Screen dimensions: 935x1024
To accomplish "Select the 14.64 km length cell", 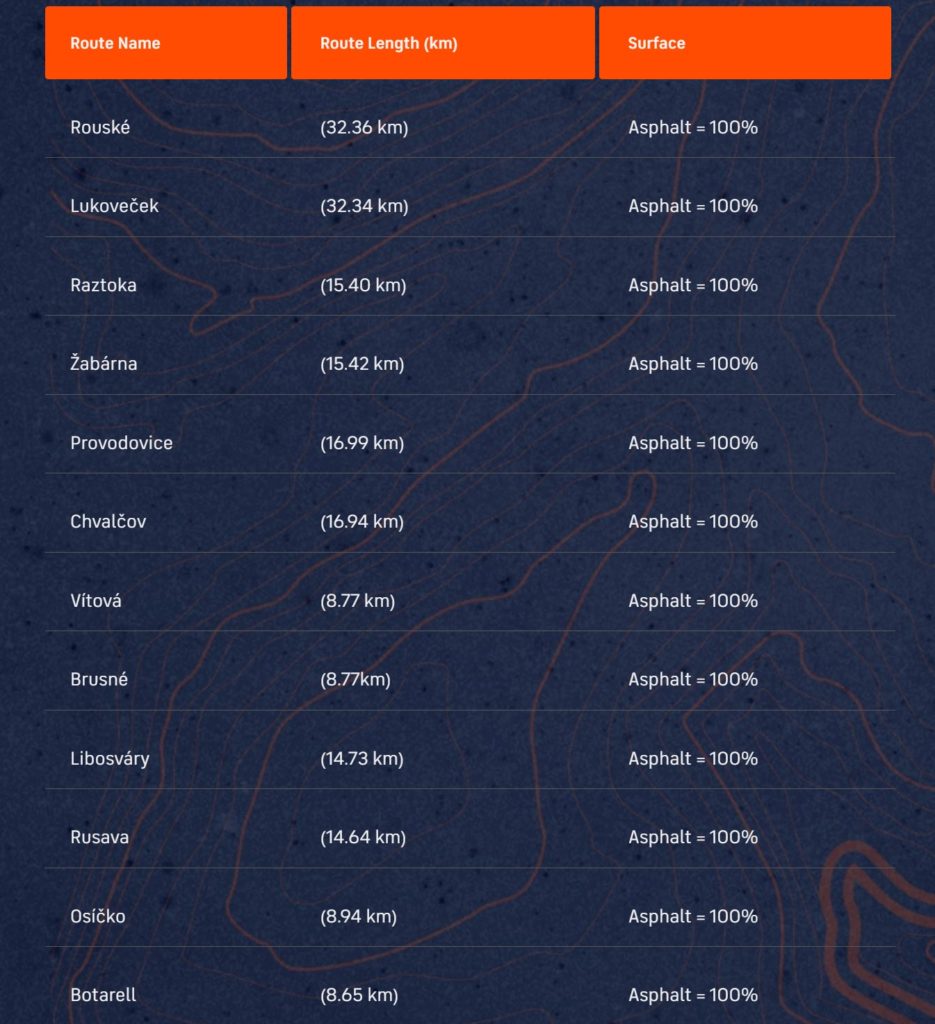I will pyautogui.click(x=363, y=837).
